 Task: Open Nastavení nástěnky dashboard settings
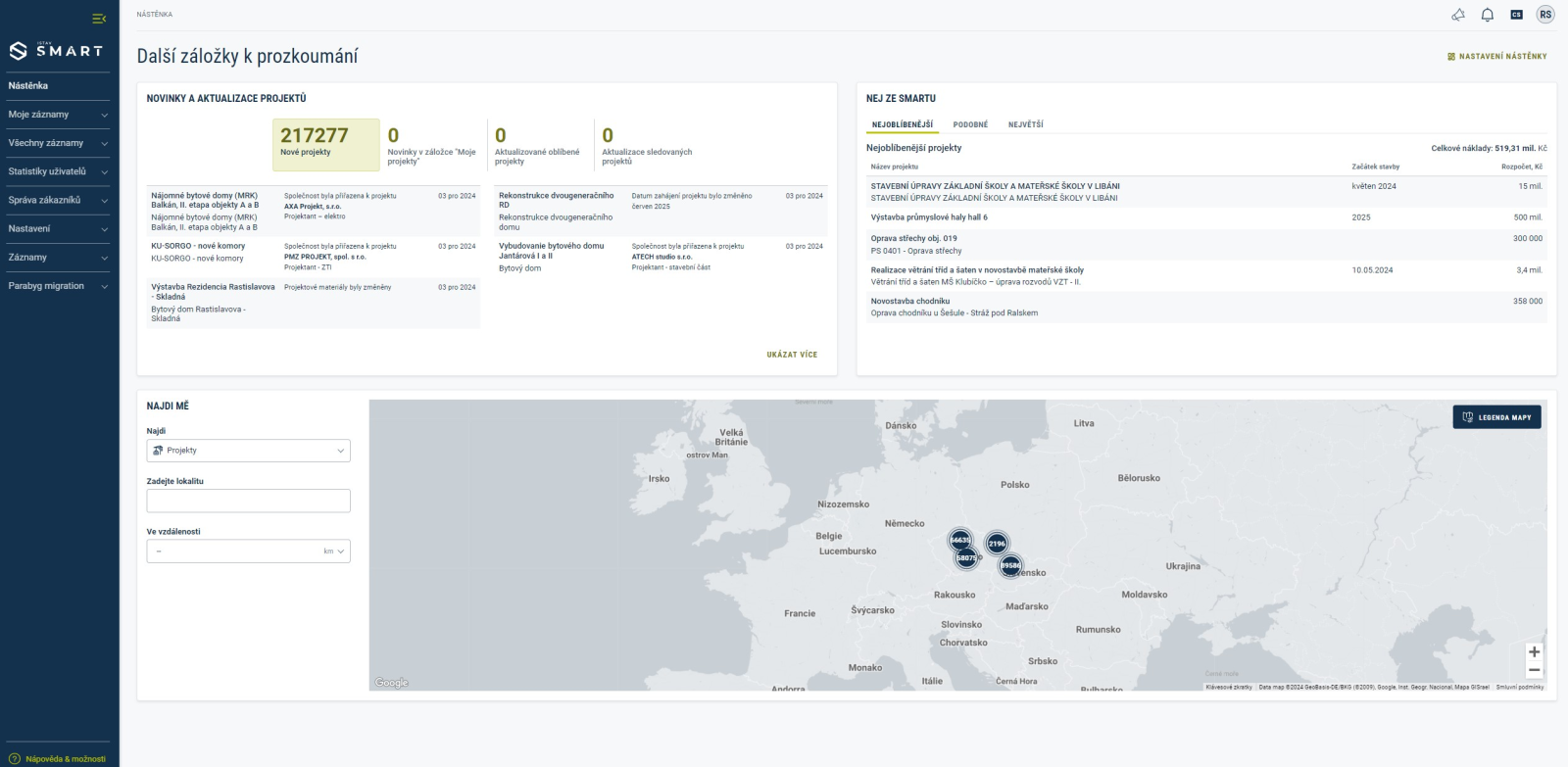[x=1496, y=57]
